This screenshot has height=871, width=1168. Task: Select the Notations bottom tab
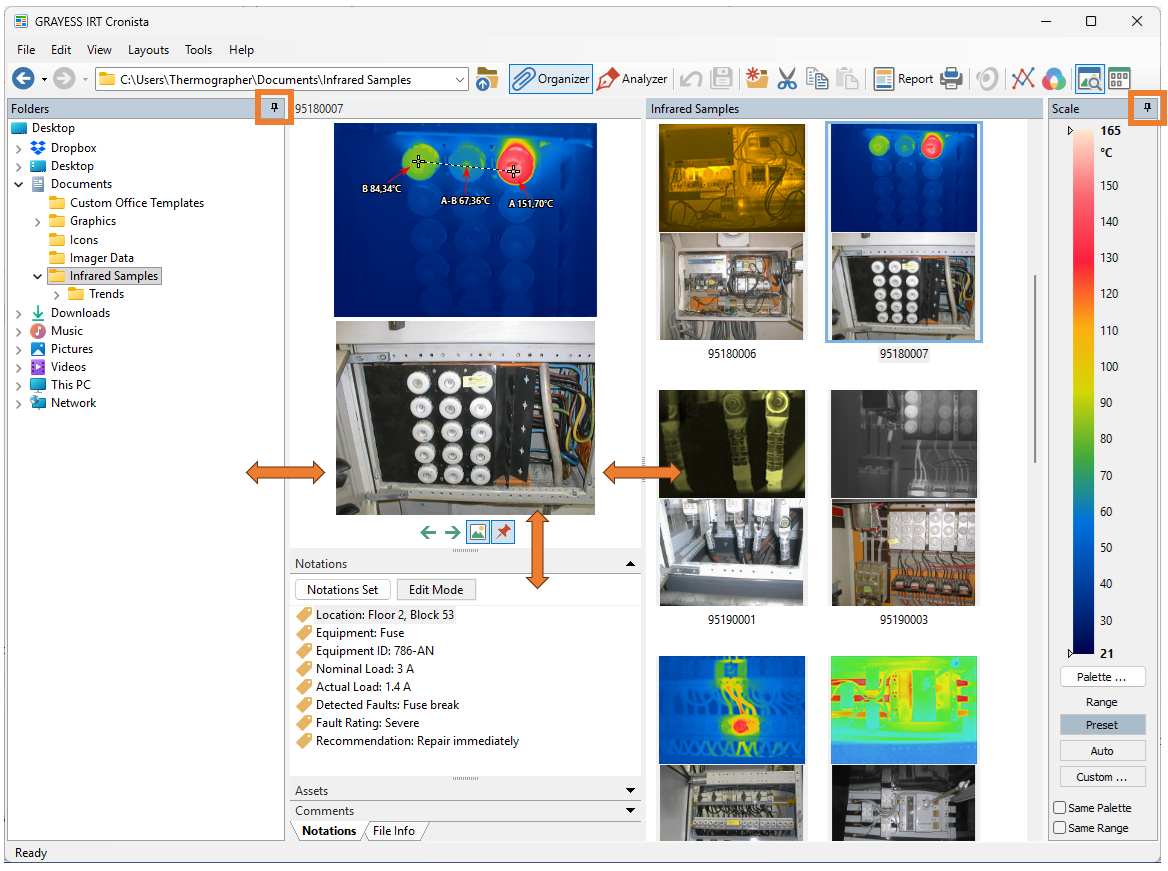coord(328,831)
